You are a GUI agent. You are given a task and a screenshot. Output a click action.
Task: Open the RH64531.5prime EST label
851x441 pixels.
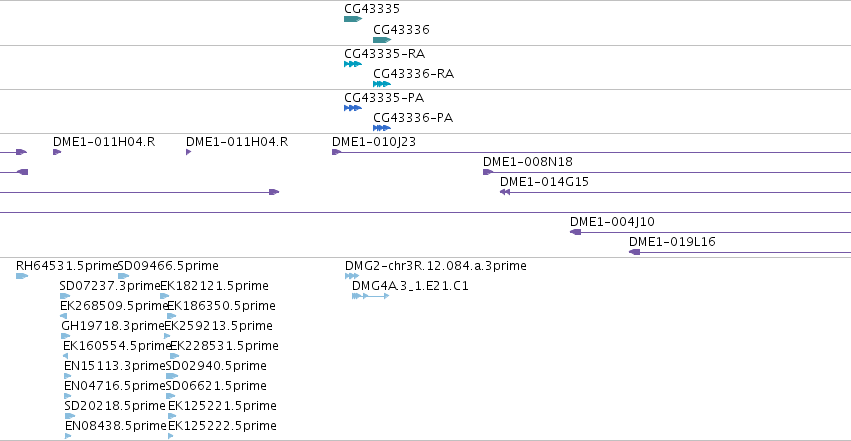pos(67,266)
